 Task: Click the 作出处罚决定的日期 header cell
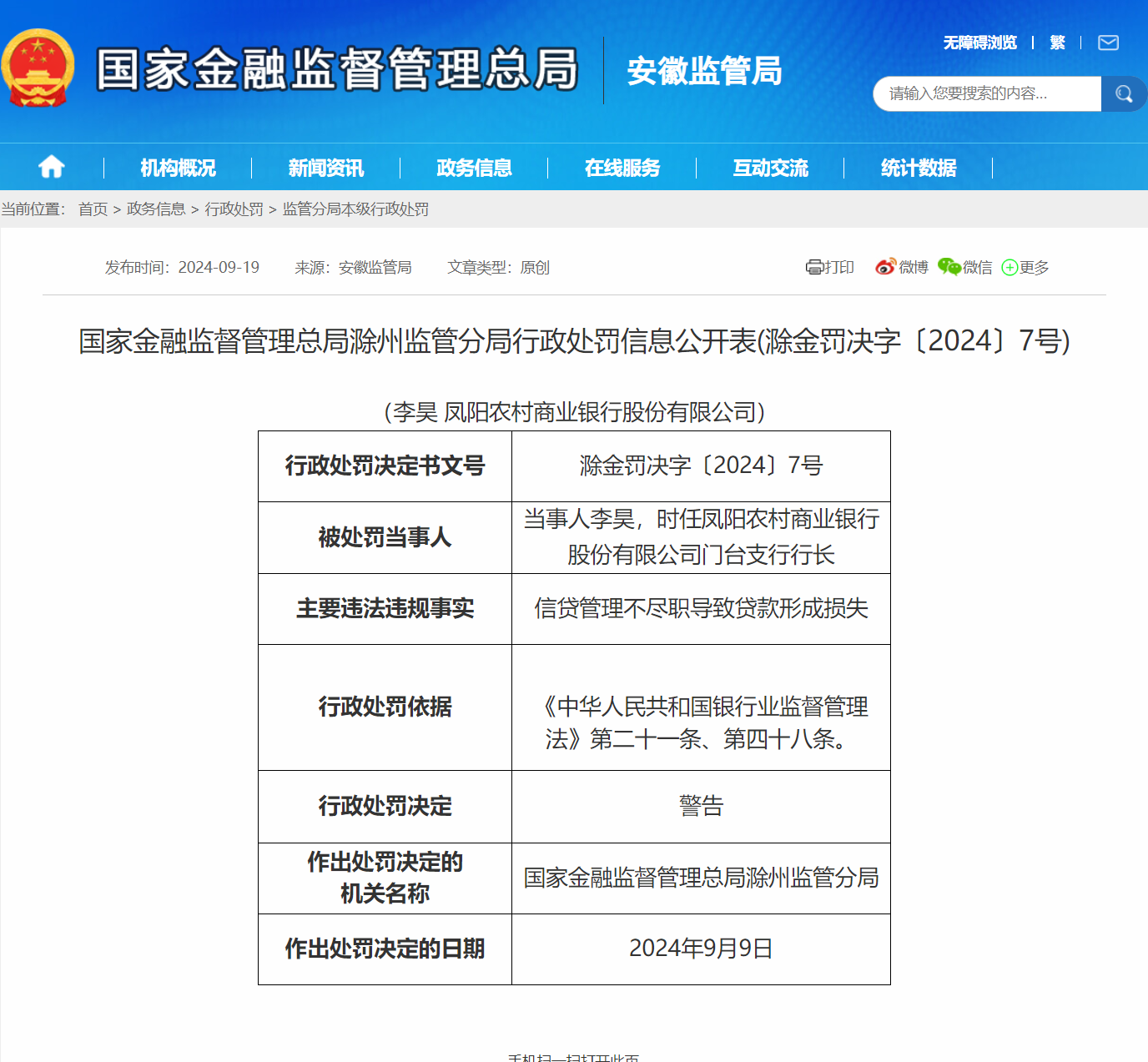pos(385,949)
